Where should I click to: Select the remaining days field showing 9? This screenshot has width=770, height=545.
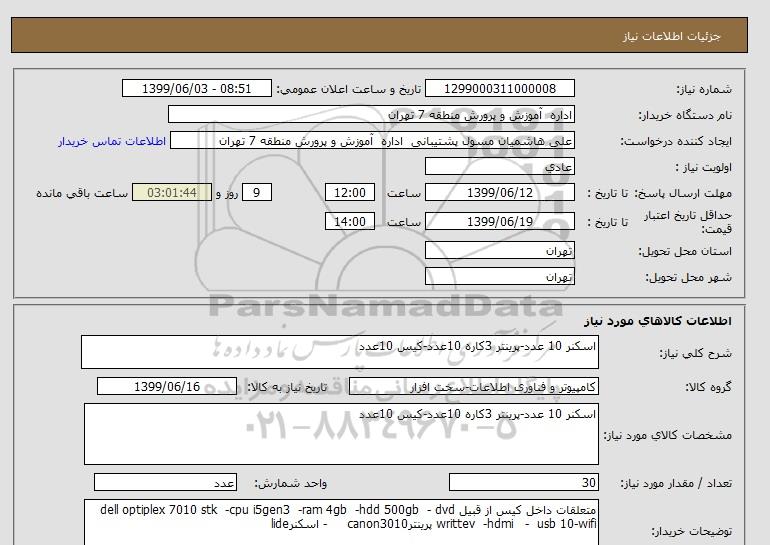(257, 192)
